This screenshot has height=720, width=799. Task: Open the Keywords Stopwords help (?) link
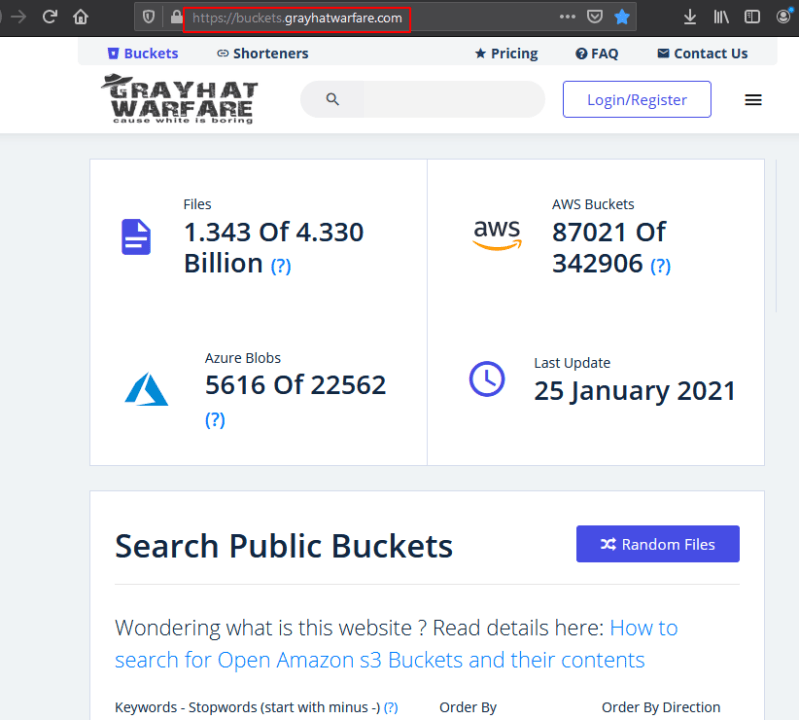point(391,707)
